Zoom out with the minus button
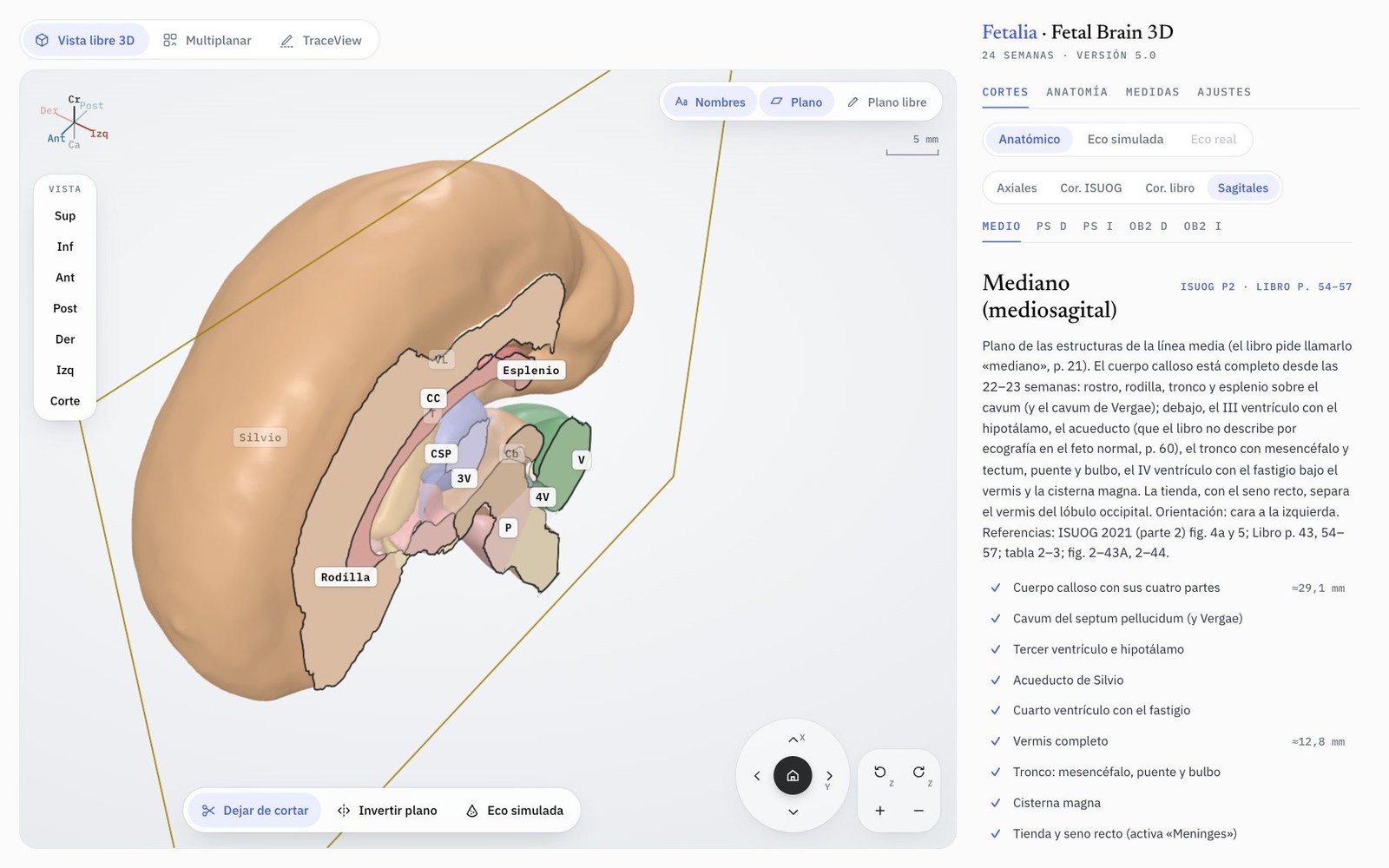The width and height of the screenshot is (1389, 868). coord(918,811)
